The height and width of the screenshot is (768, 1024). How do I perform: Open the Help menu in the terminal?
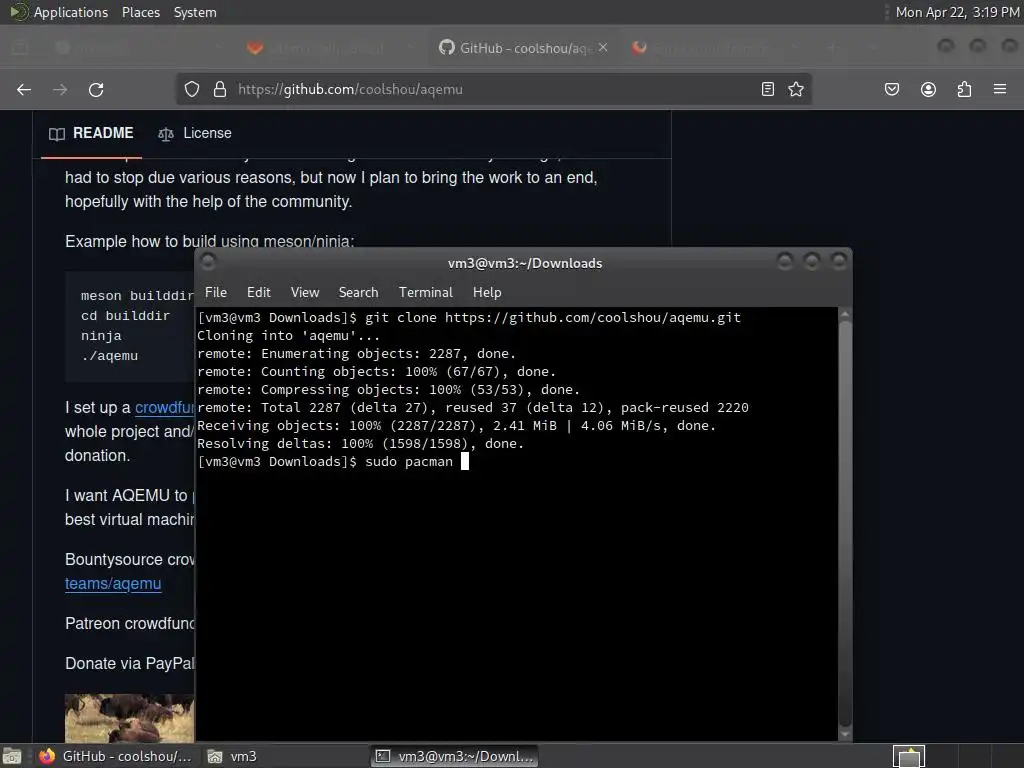(x=487, y=293)
